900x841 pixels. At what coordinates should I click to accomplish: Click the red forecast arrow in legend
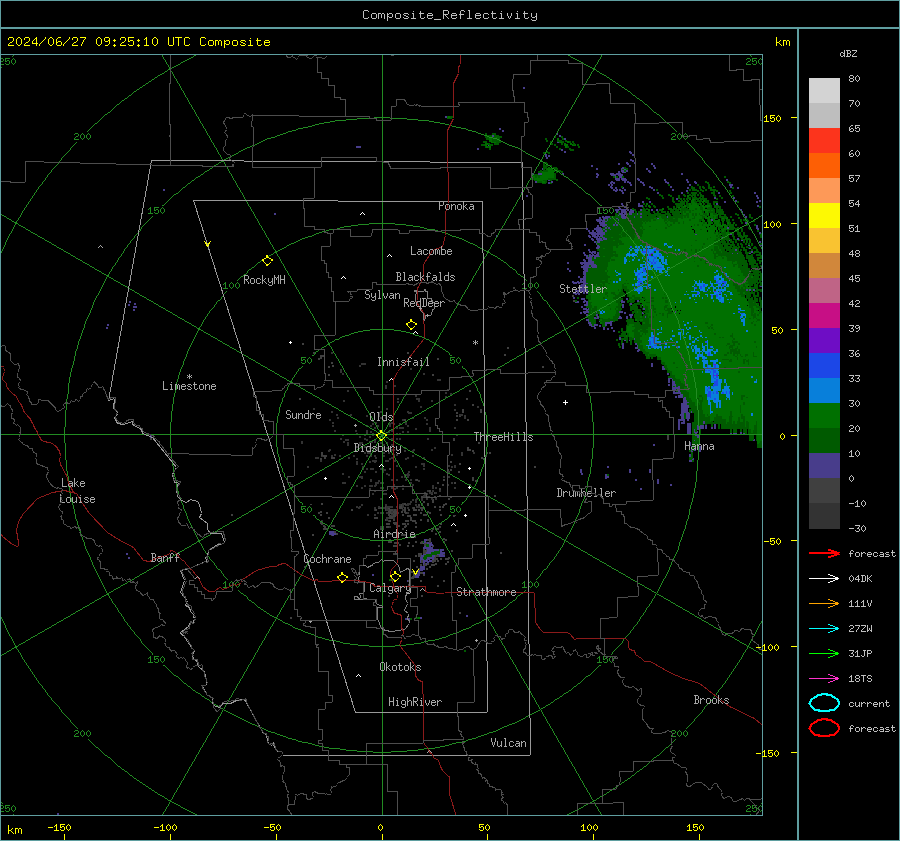click(824, 553)
